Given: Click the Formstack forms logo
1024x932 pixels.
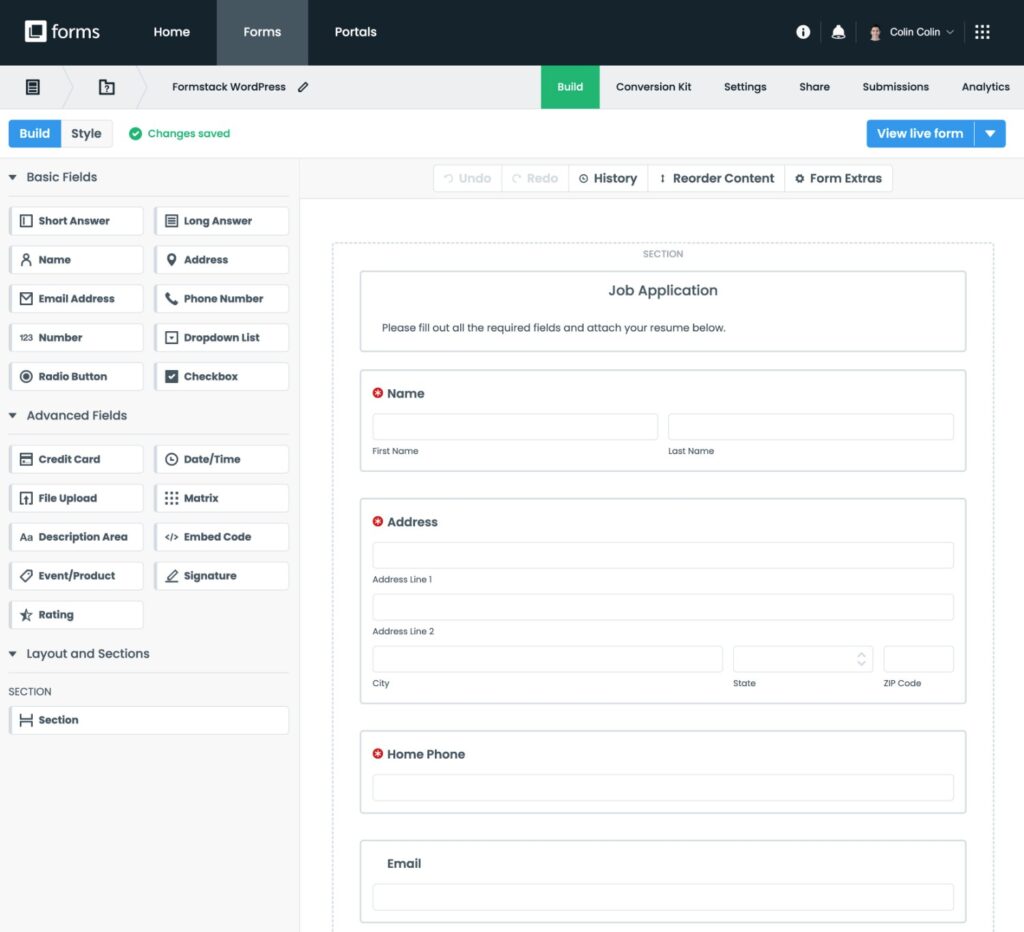Looking at the screenshot, I should click(x=62, y=31).
